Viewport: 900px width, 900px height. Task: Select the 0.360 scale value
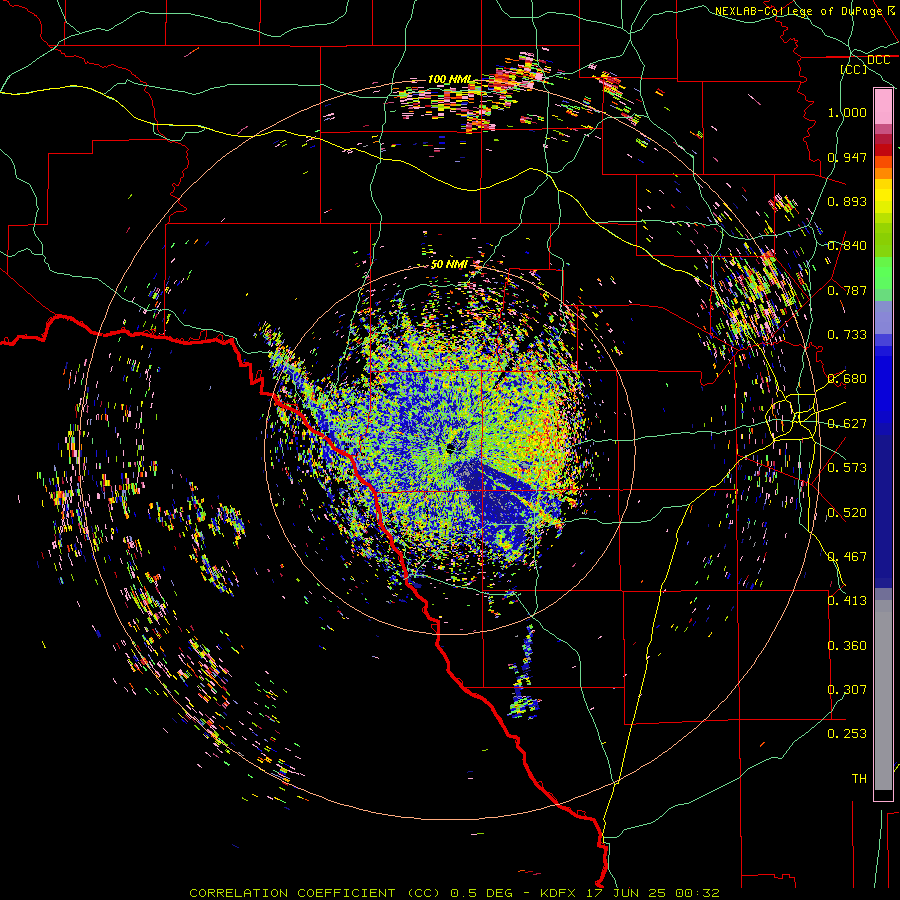coord(847,646)
